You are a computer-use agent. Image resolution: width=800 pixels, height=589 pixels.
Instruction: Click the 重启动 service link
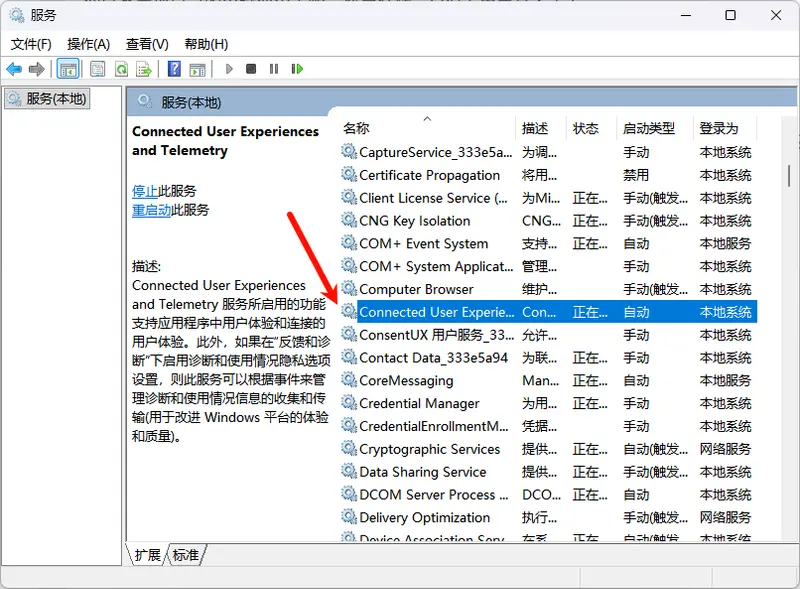(x=151, y=210)
